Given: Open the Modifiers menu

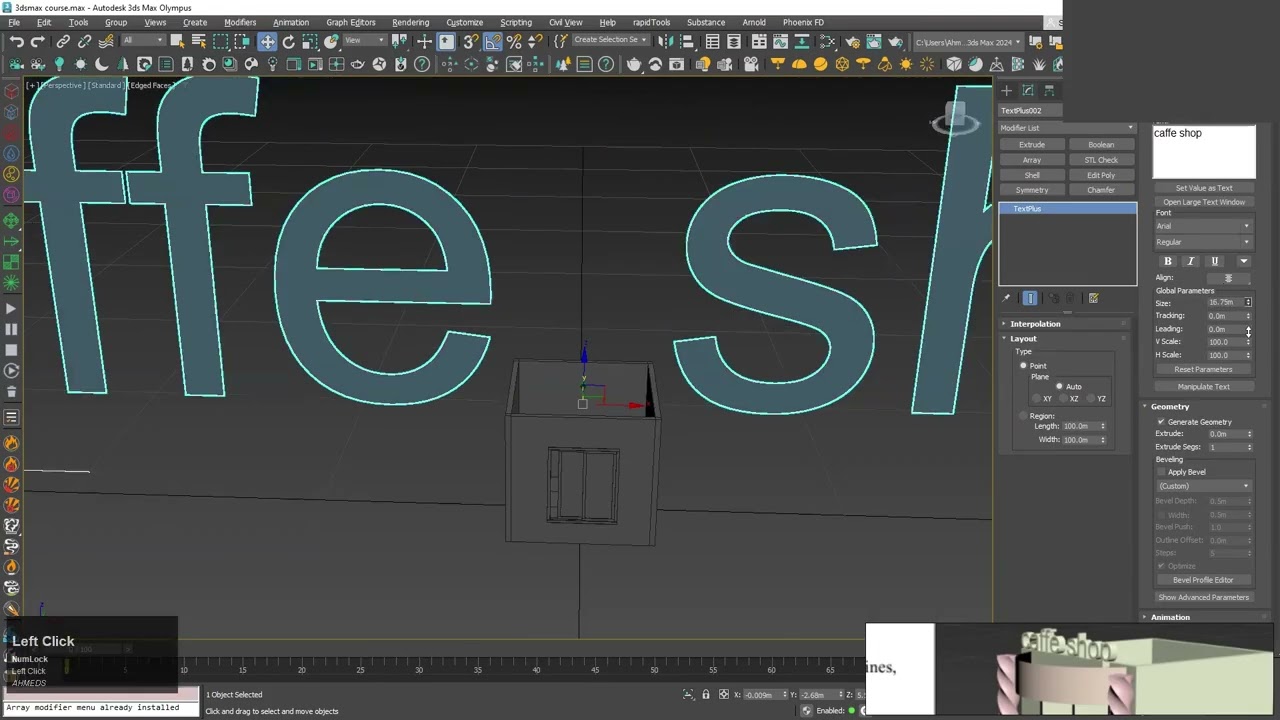Looking at the screenshot, I should coord(240,22).
